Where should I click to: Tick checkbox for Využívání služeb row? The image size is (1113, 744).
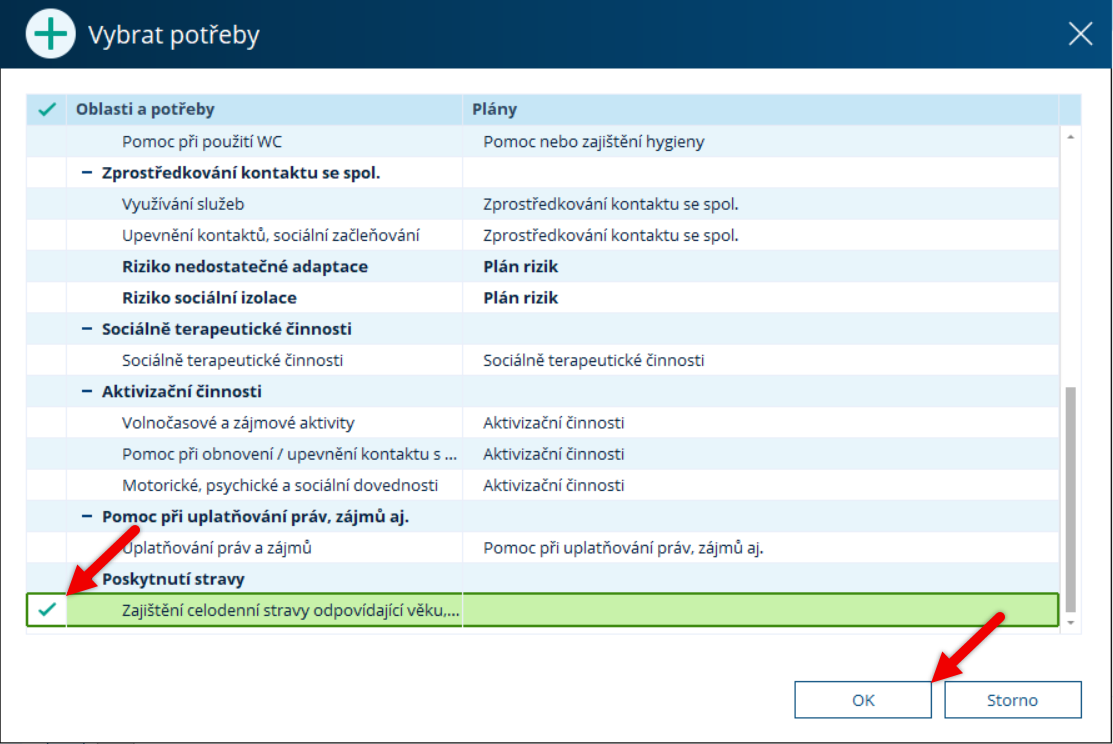click(47, 204)
